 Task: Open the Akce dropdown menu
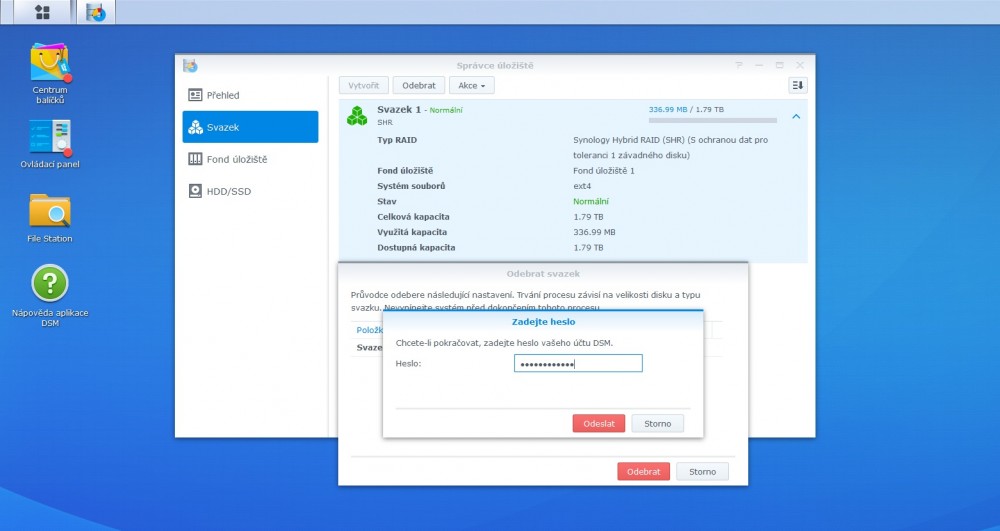click(x=471, y=86)
